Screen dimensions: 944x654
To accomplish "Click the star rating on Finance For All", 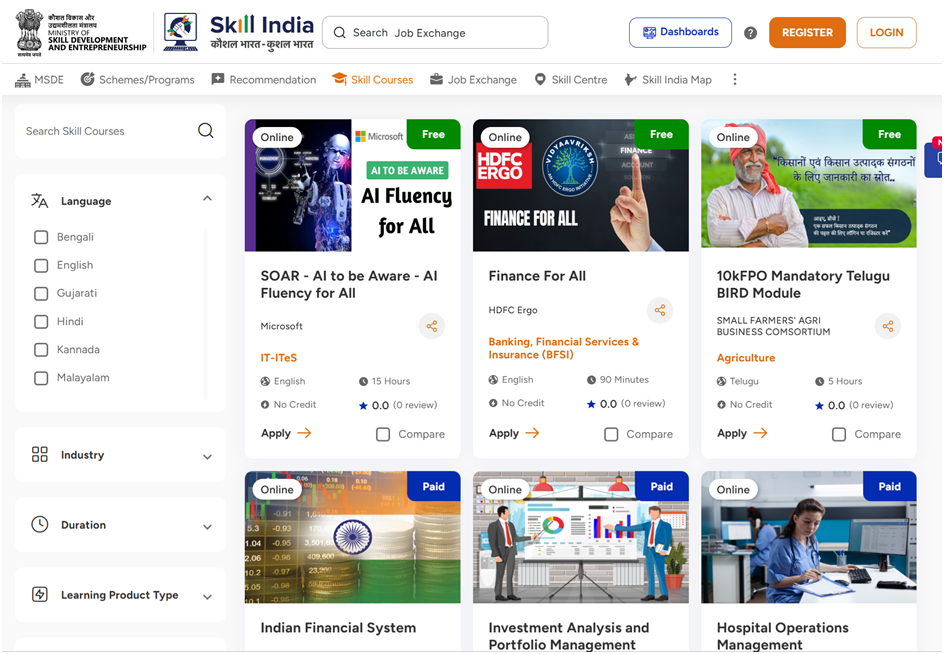I will point(591,404).
